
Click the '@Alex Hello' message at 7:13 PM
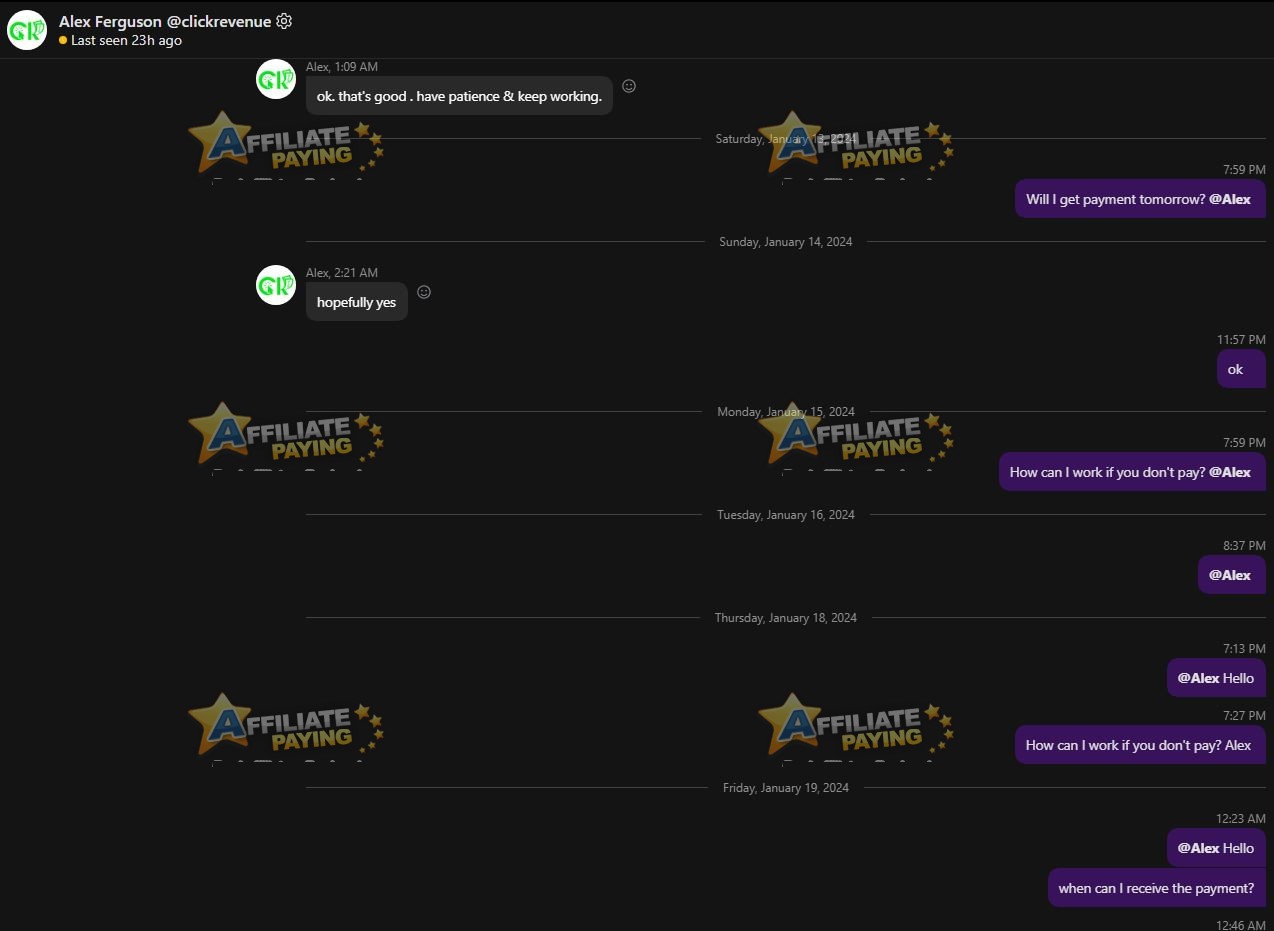click(1216, 678)
